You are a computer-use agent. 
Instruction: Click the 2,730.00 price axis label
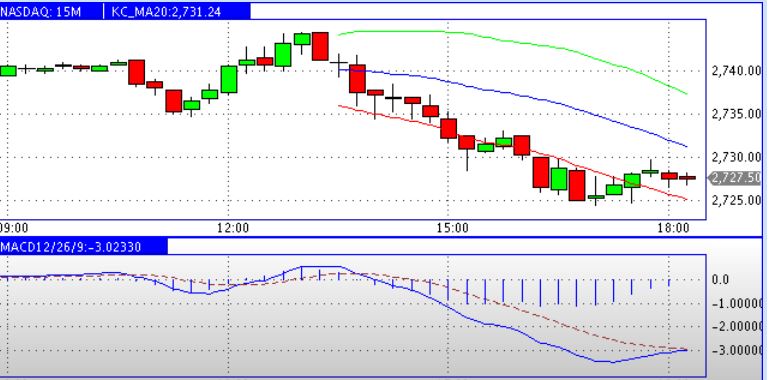tap(737, 157)
